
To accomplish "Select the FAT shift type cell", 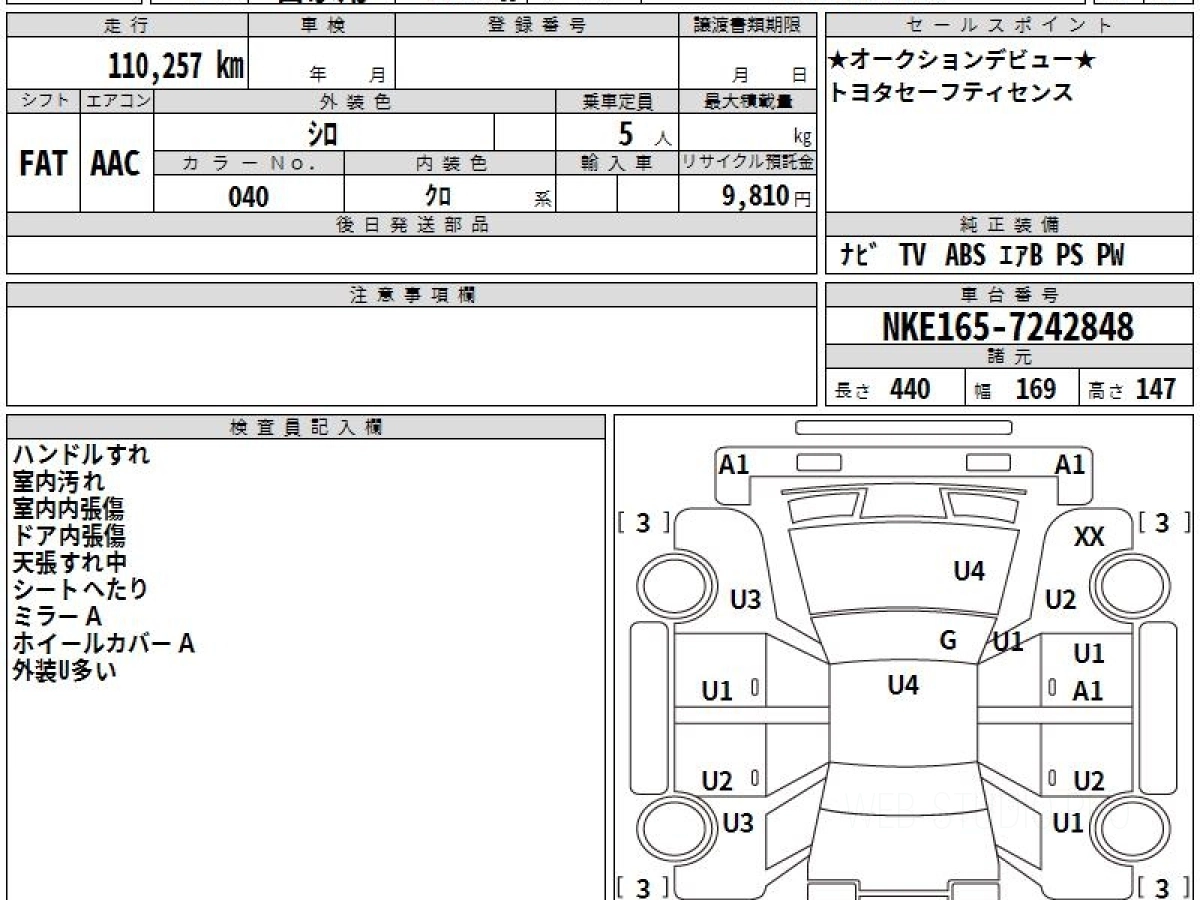I will (x=43, y=163).
